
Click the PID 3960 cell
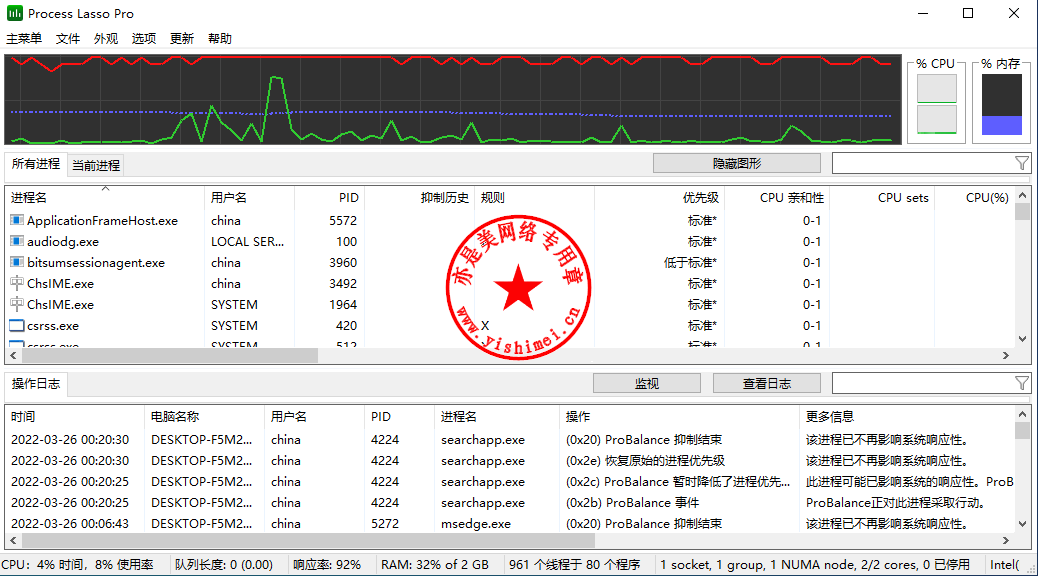tap(343, 263)
